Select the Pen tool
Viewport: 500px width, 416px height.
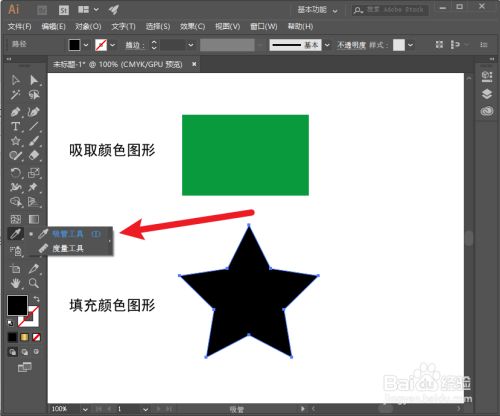coord(15,111)
